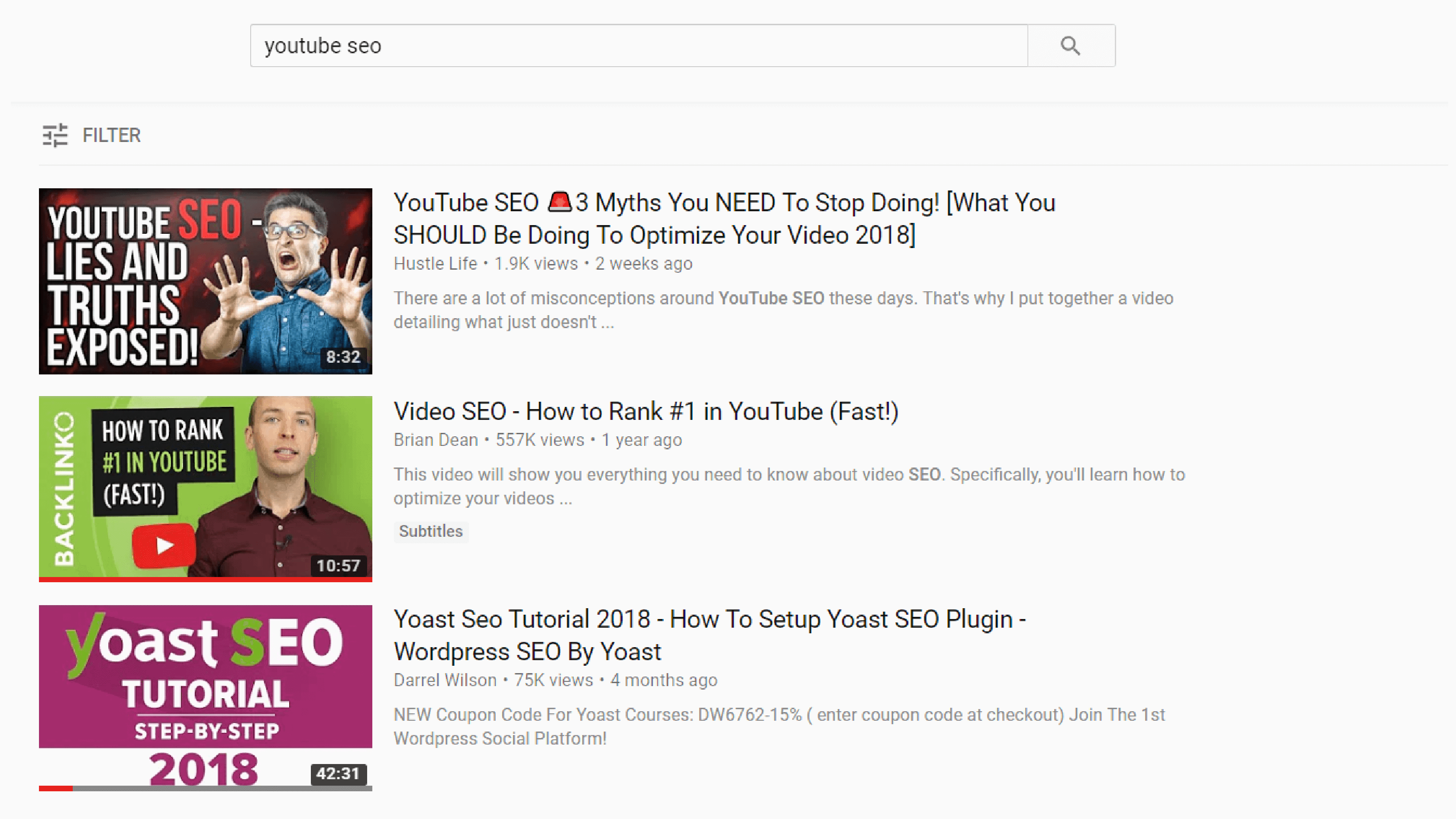Click the red siren emoji in first video title

pyautogui.click(x=559, y=202)
